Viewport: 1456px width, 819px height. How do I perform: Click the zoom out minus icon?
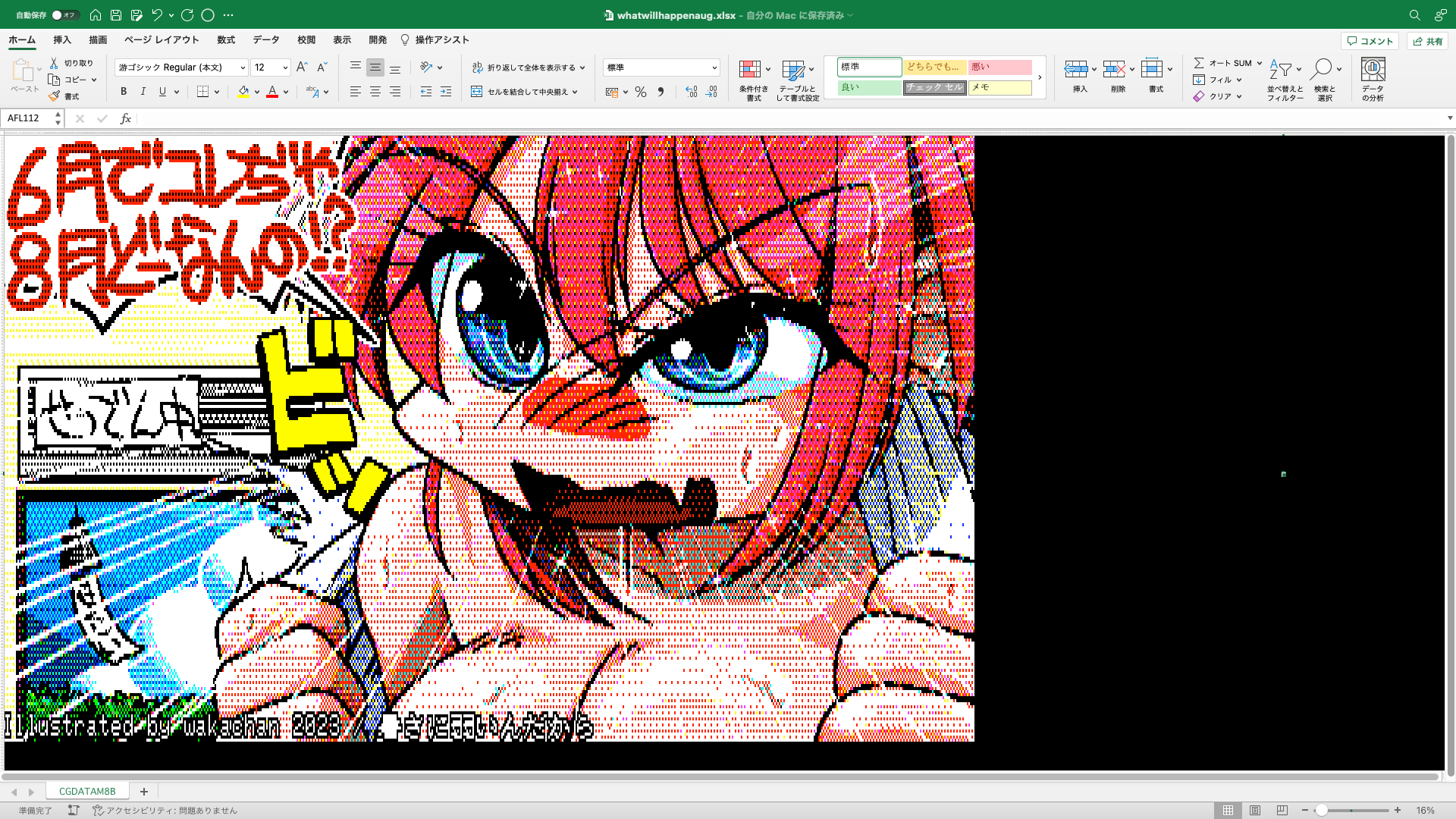point(1304,810)
